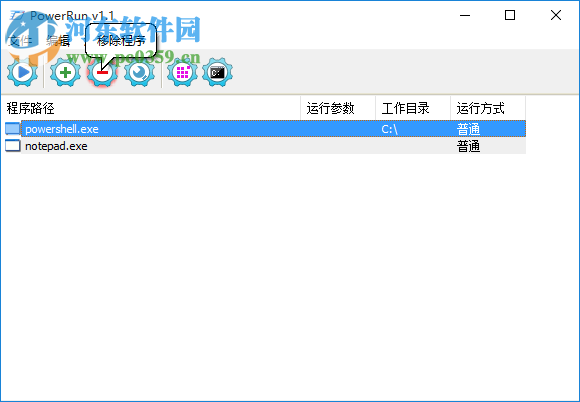Image resolution: width=580 pixels, height=402 pixels.
Task: Click the PowerRun title bar app icon
Action: click(x=17, y=16)
